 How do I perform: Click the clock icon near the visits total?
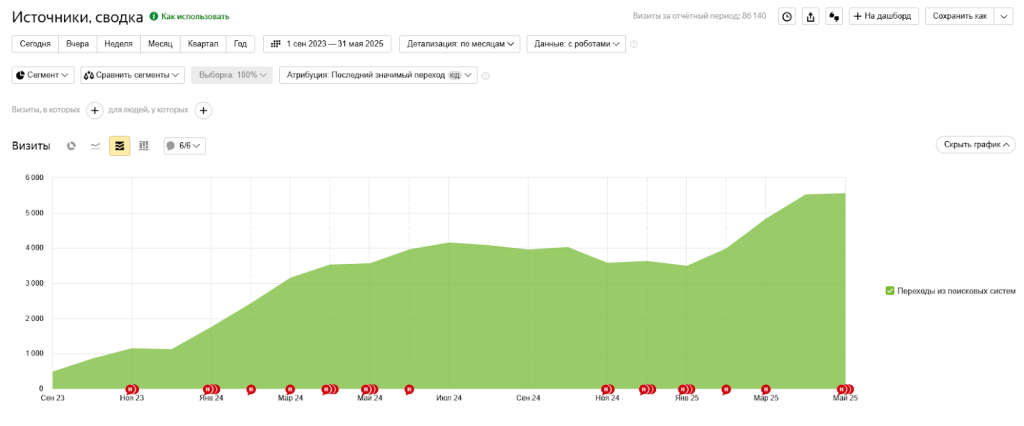click(787, 16)
